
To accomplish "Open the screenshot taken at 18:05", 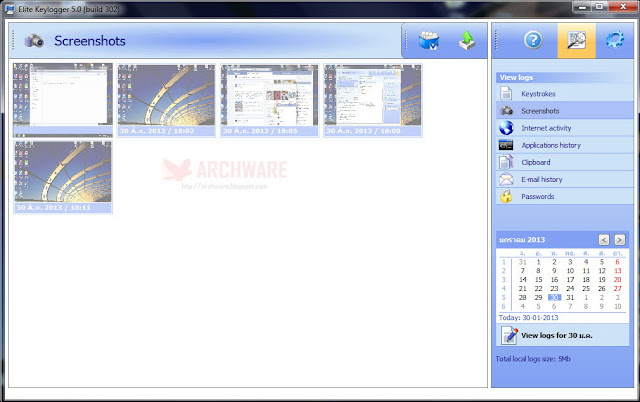I will click(x=269, y=100).
